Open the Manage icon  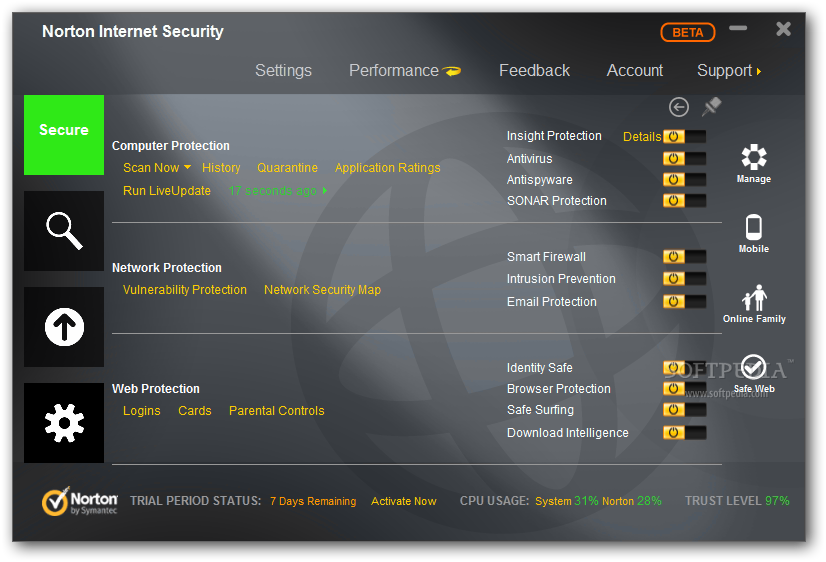[x=754, y=160]
